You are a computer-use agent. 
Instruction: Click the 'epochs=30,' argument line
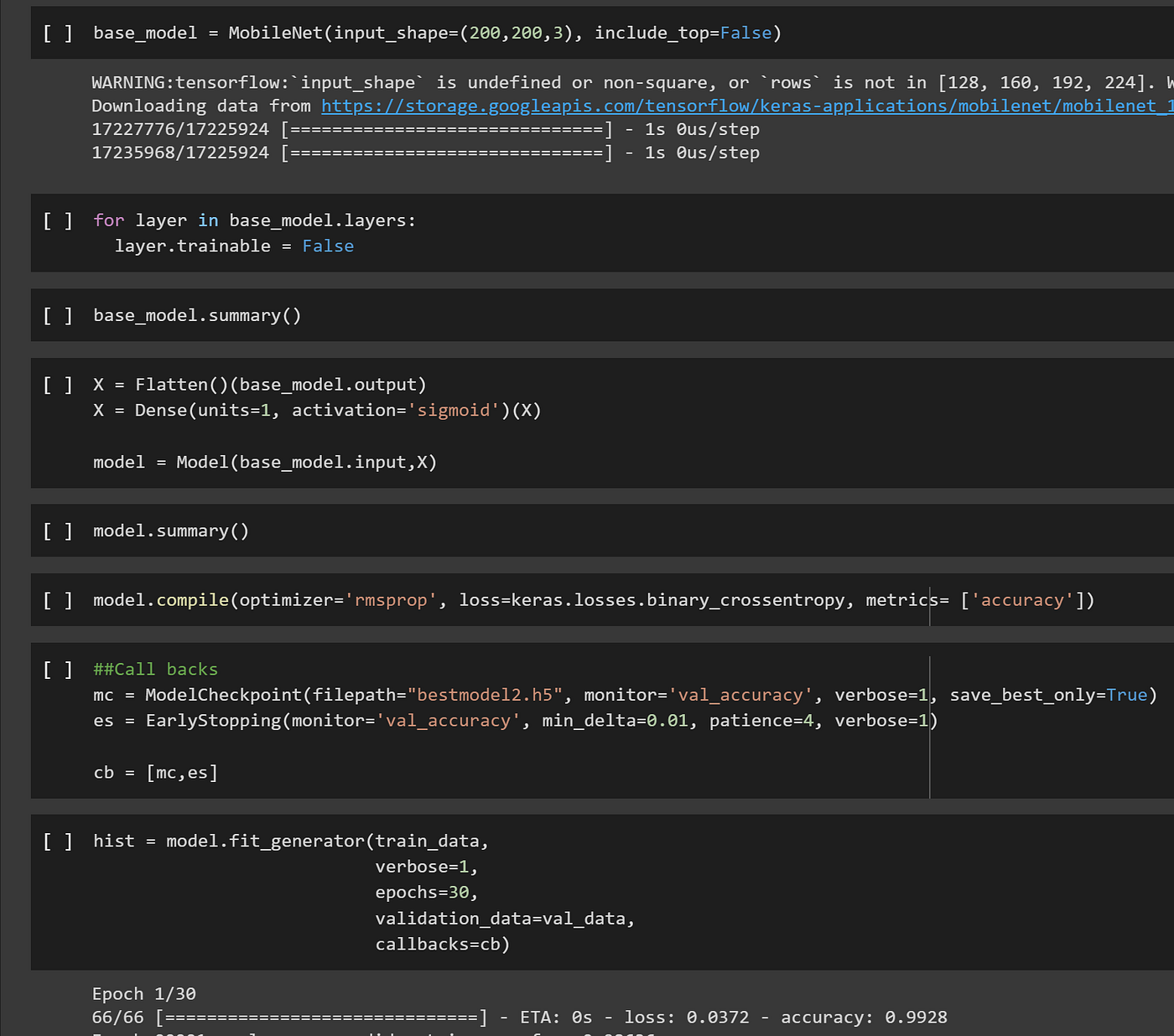tap(426, 893)
